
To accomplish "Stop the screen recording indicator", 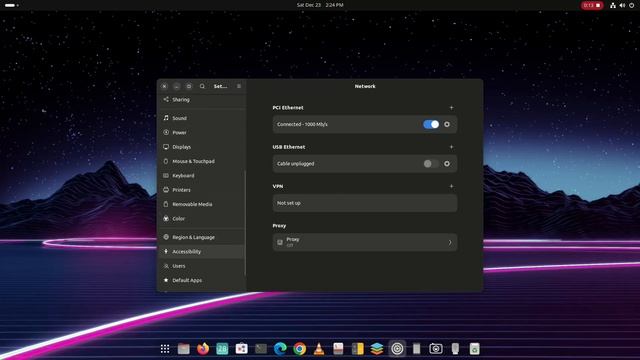I will pyautogui.click(x=592, y=5).
